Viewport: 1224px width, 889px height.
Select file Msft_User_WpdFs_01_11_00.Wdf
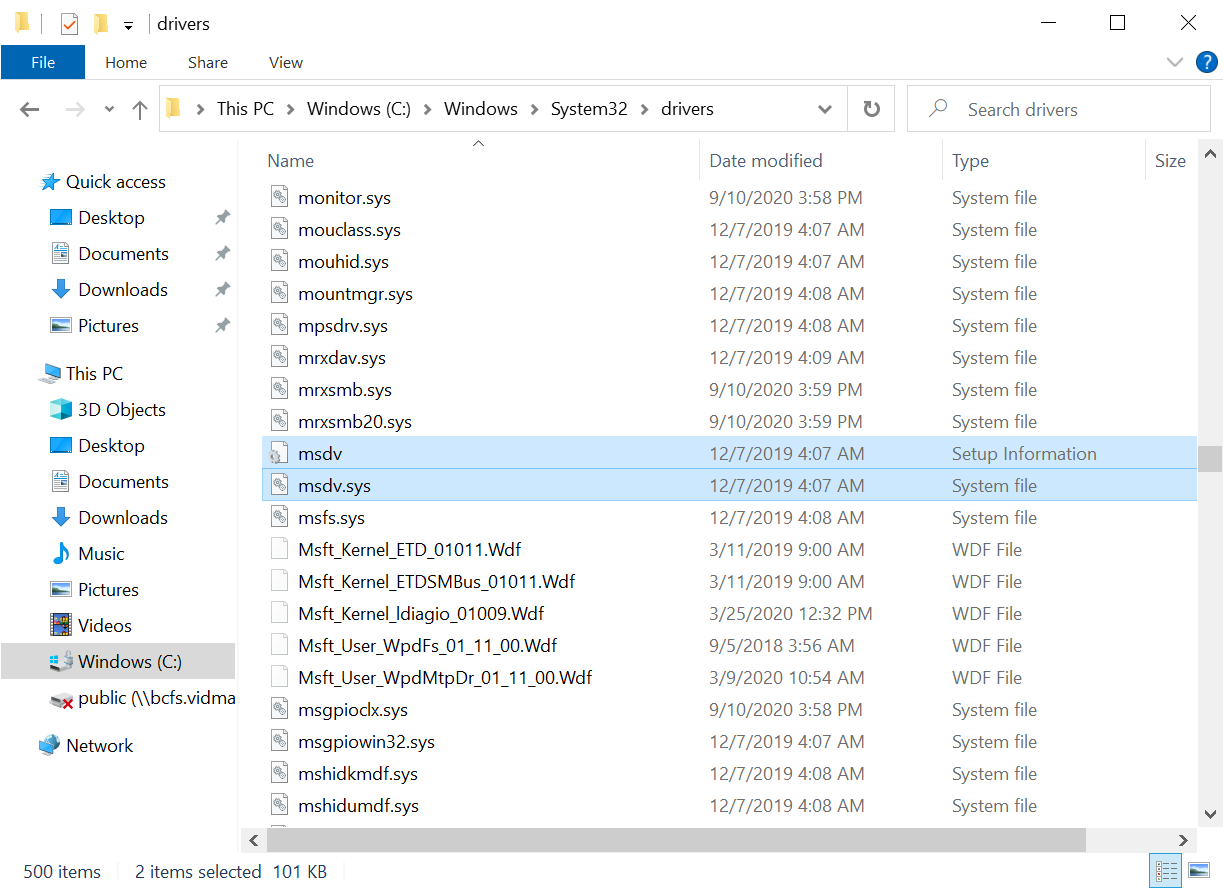tap(427, 646)
